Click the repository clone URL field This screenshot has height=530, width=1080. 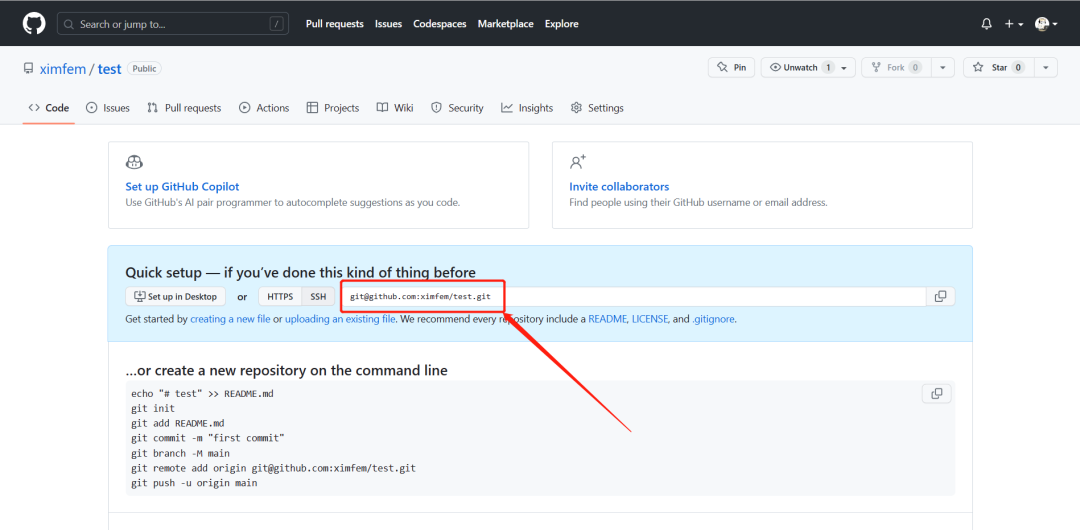coord(634,296)
